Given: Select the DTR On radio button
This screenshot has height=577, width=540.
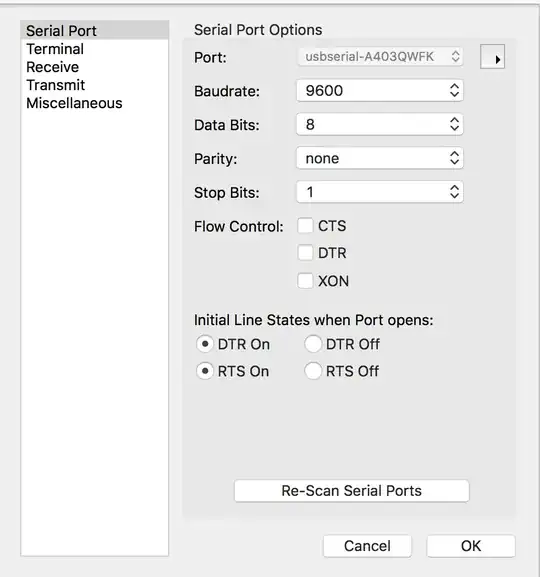Looking at the screenshot, I should (x=204, y=344).
